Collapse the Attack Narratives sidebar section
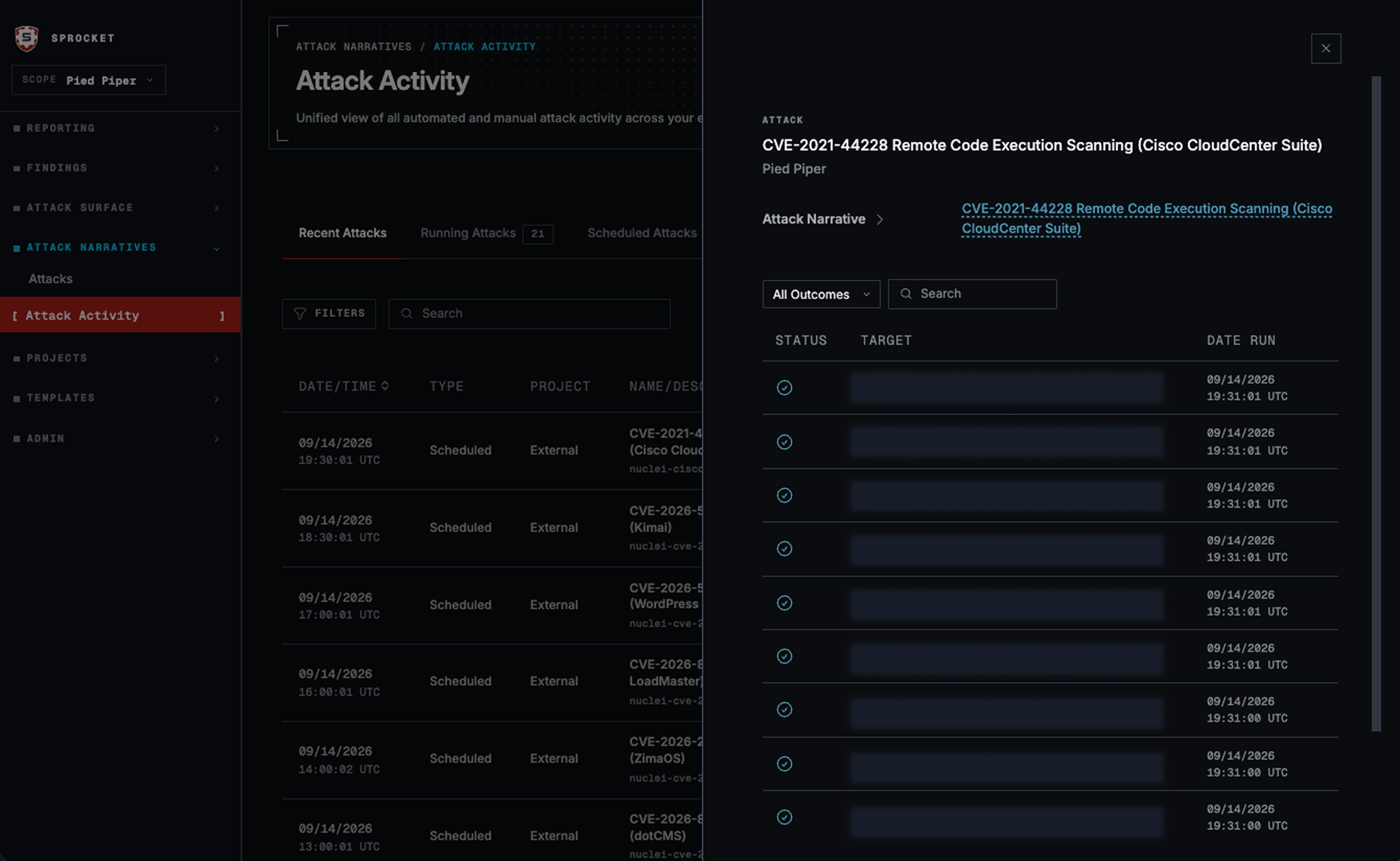1400x861 pixels. coord(117,248)
